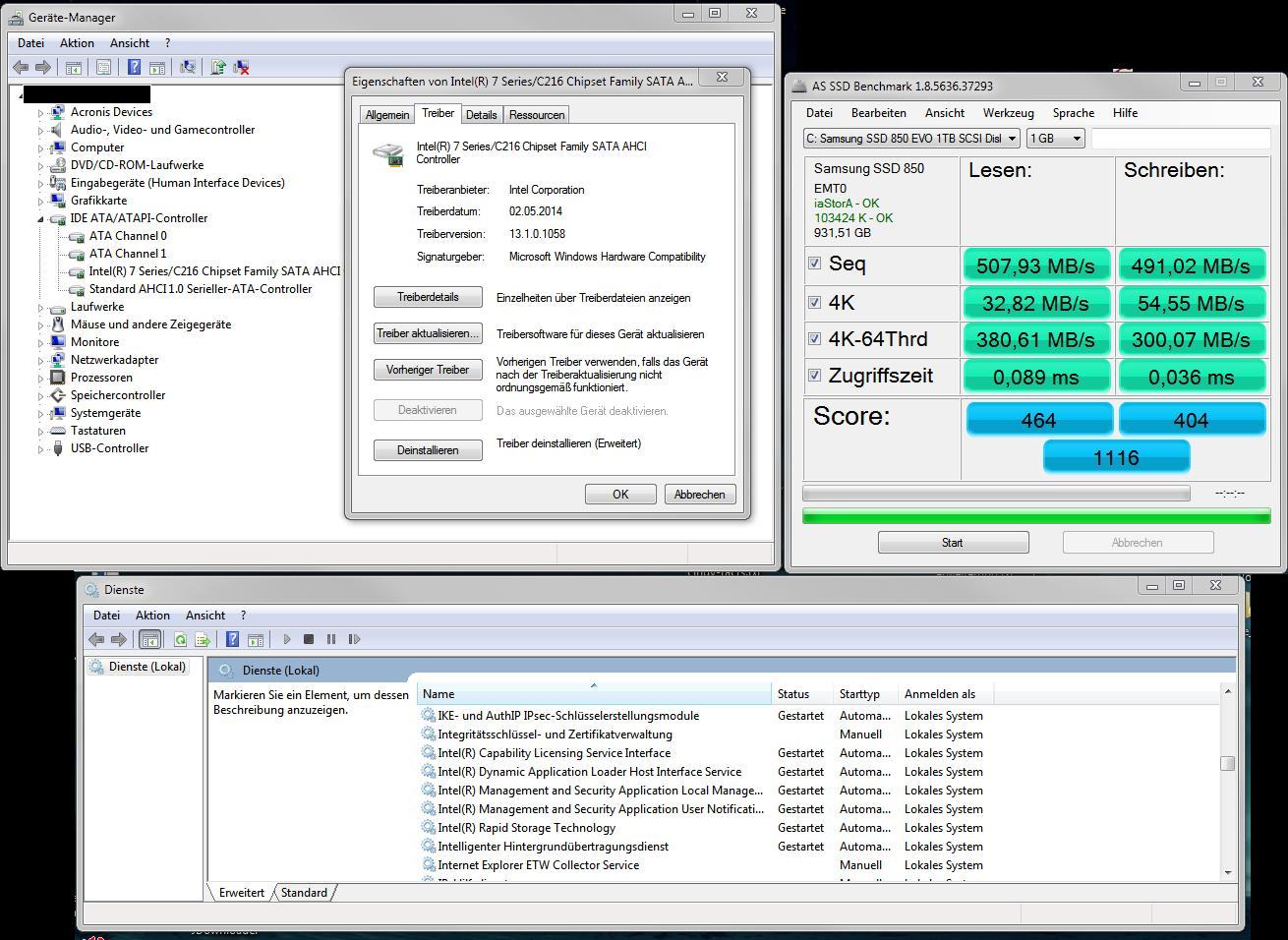Open Sprache menu in AS SSD
This screenshot has width=1288, height=940.
coord(1073,113)
